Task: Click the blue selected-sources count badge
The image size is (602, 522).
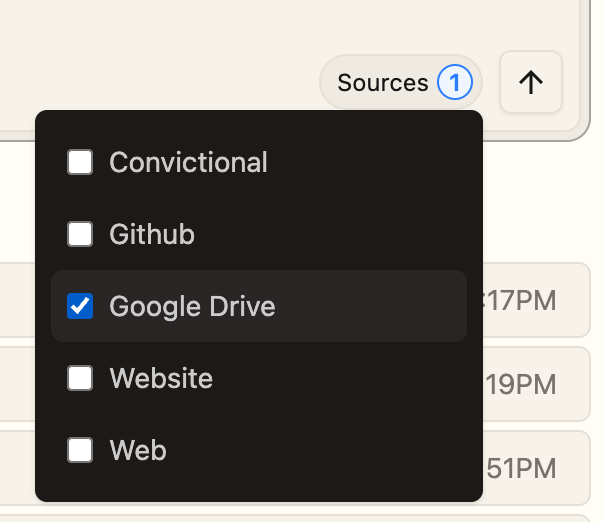Action: [455, 82]
